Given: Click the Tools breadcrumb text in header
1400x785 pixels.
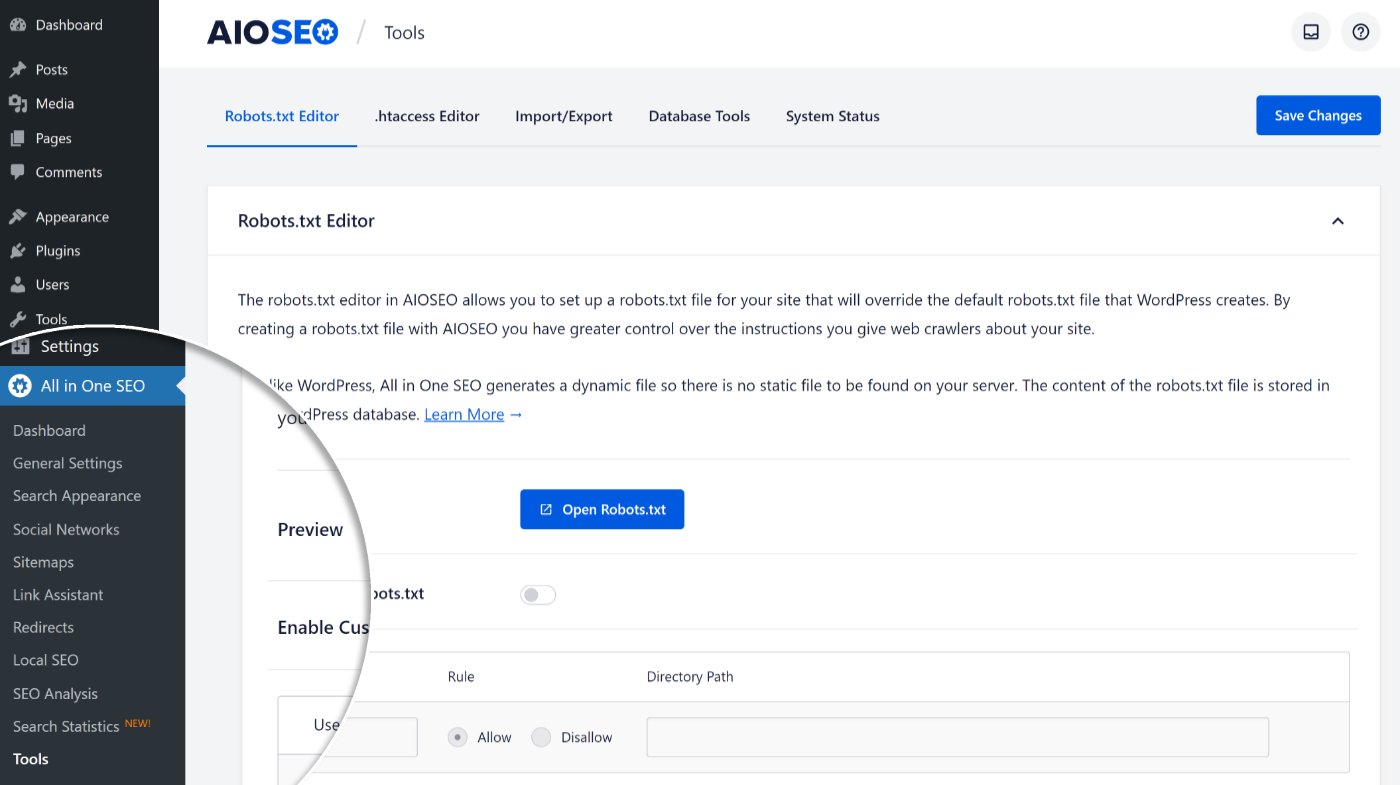Looking at the screenshot, I should coord(404,33).
